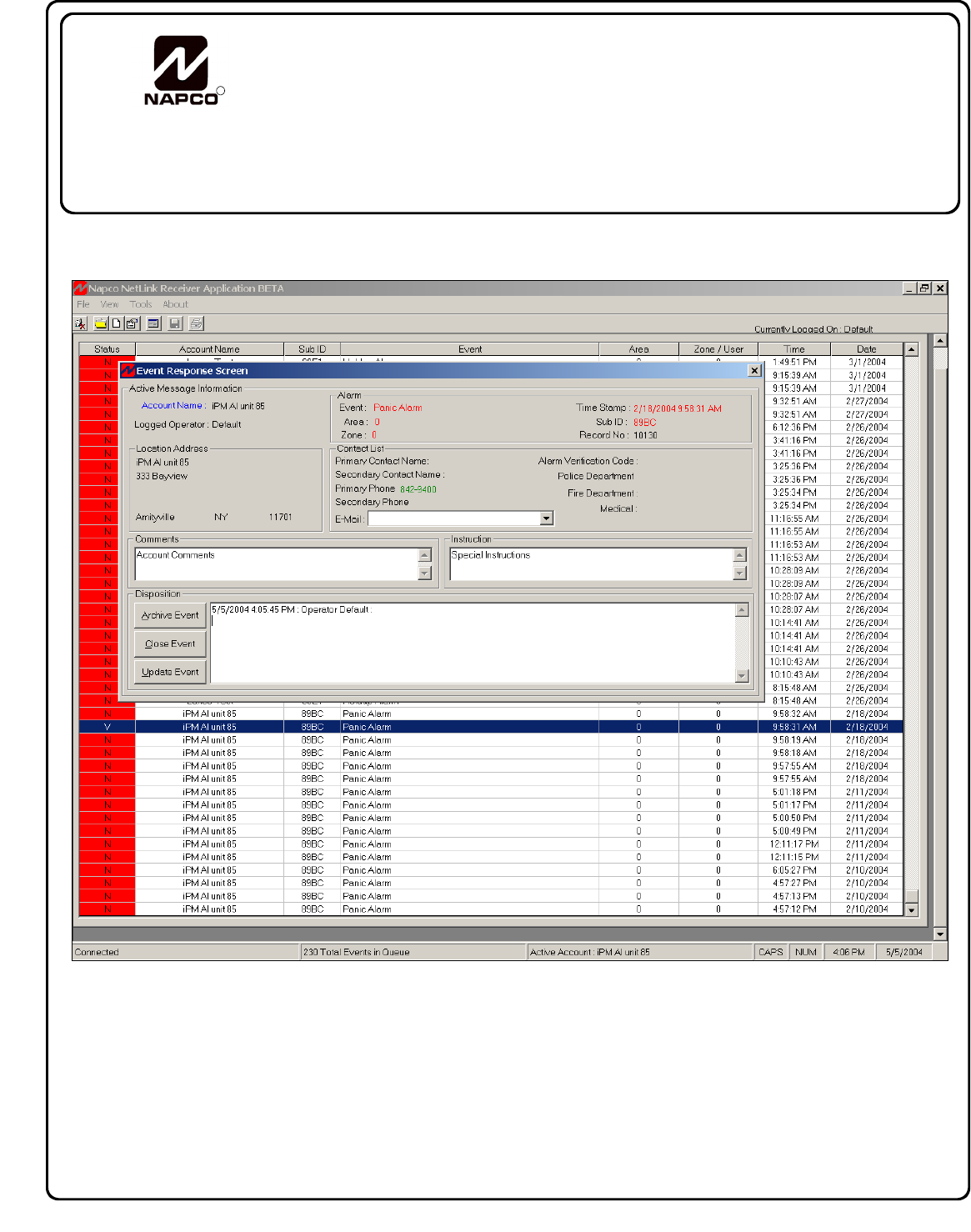
Task: Sort by the Status column header
Action: tap(107, 349)
